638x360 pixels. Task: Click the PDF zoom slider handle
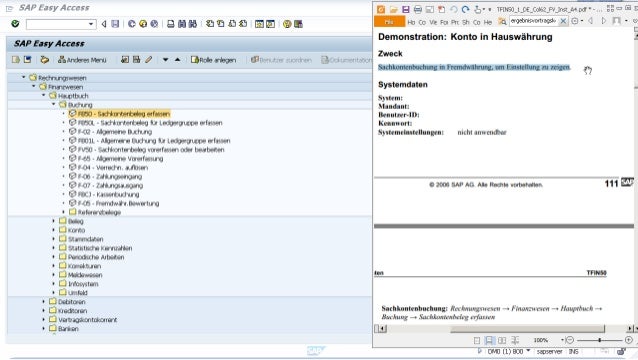coord(599,340)
